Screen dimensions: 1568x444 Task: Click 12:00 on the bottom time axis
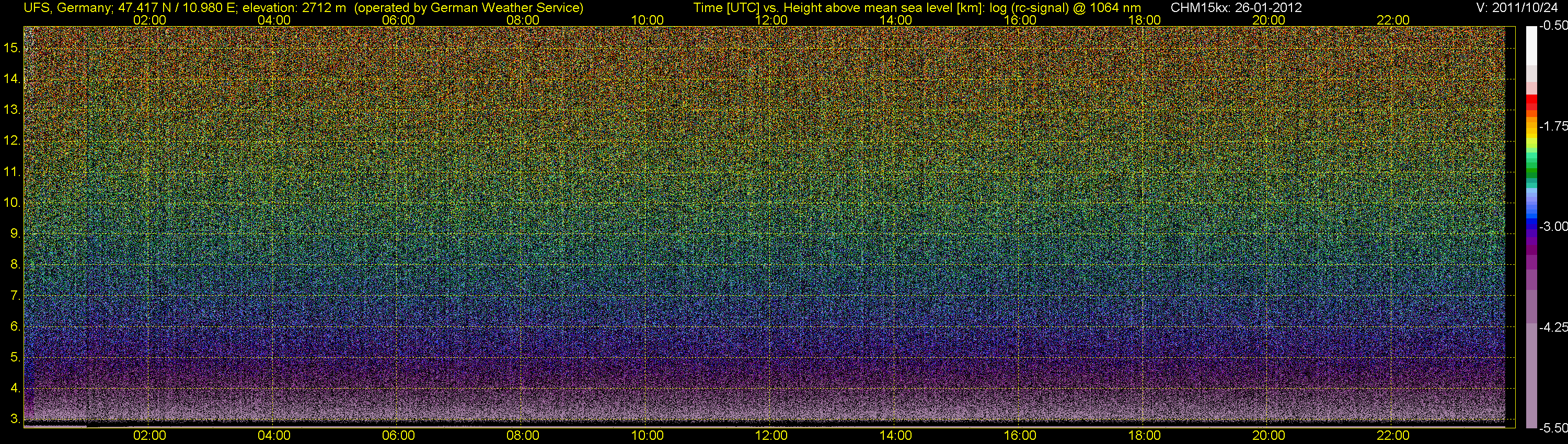pyautogui.click(x=771, y=436)
